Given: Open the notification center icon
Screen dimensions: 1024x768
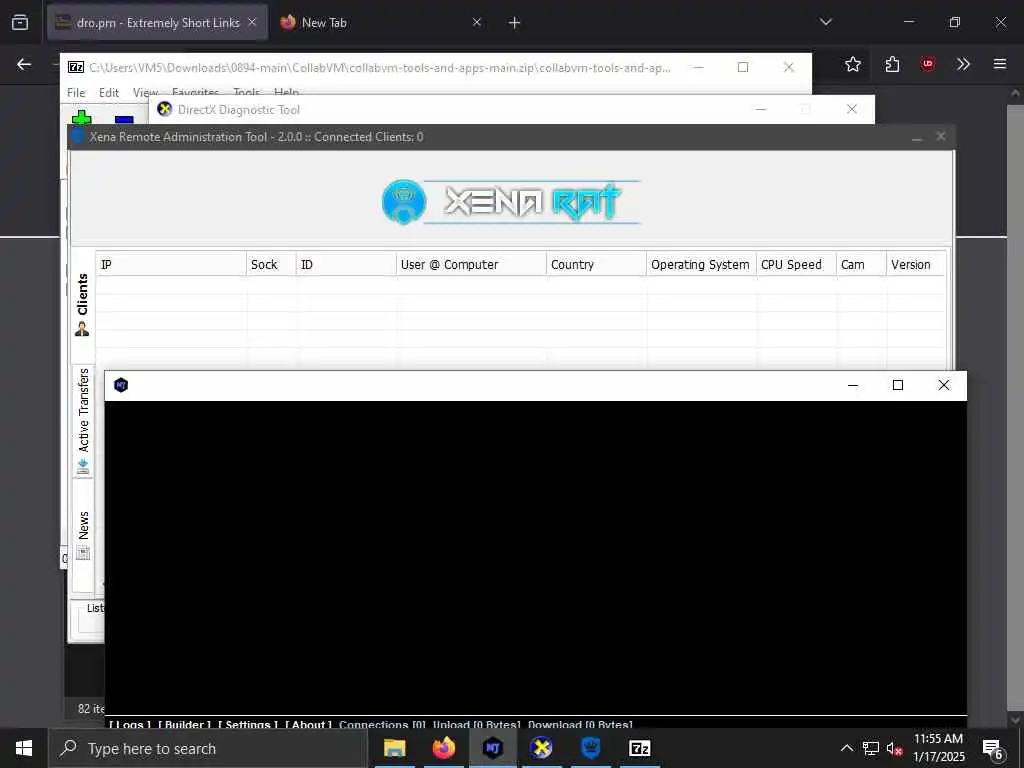Looking at the screenshot, I should pyautogui.click(x=993, y=749).
